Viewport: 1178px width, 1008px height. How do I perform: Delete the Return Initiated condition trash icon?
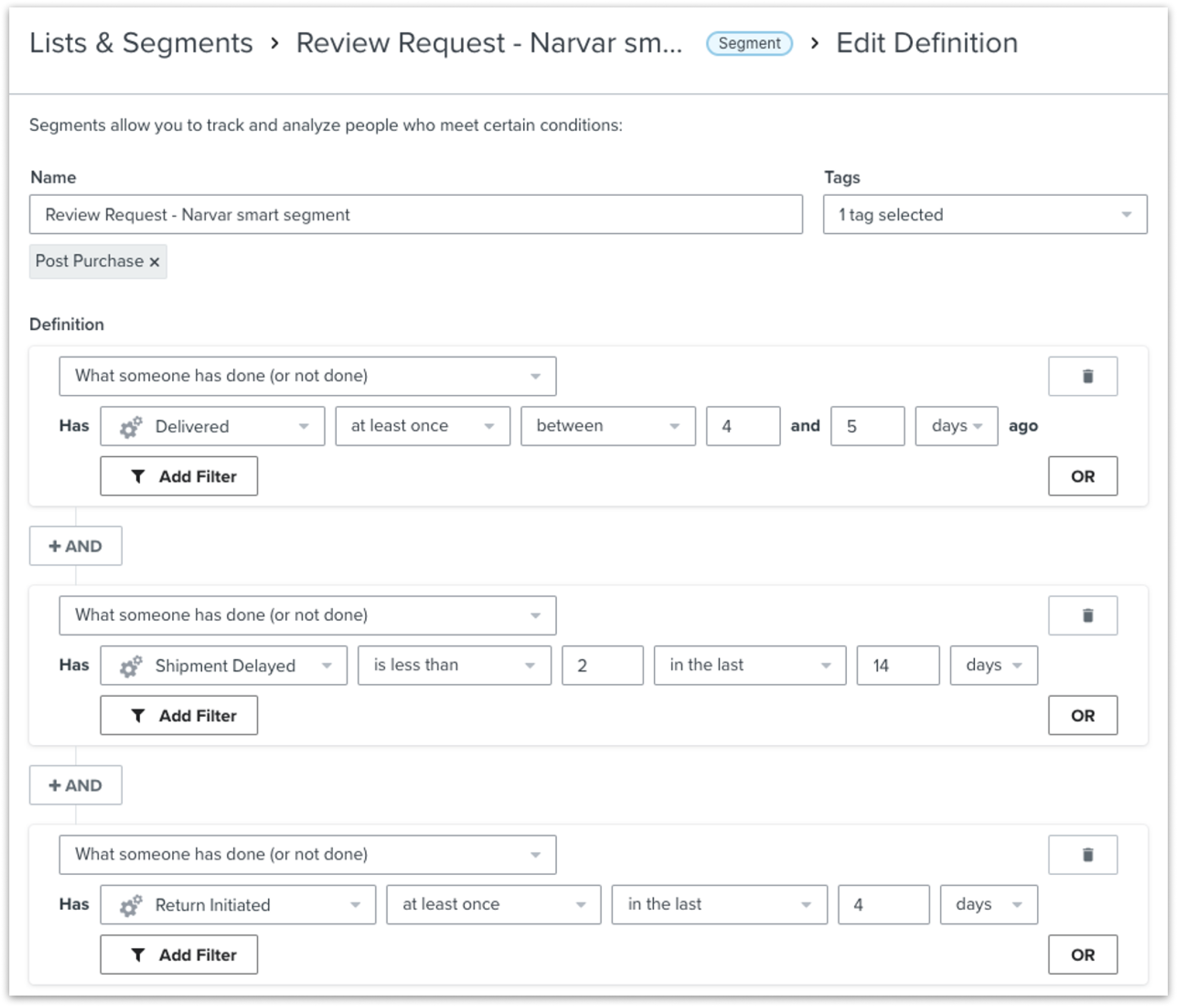pyautogui.click(x=1082, y=855)
